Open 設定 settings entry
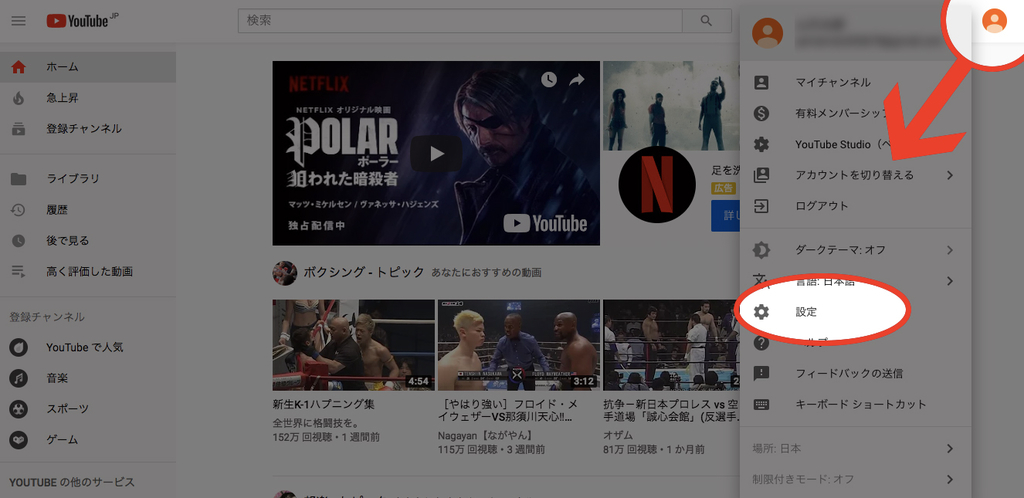Viewport: 1024px width, 498px height. click(856, 312)
